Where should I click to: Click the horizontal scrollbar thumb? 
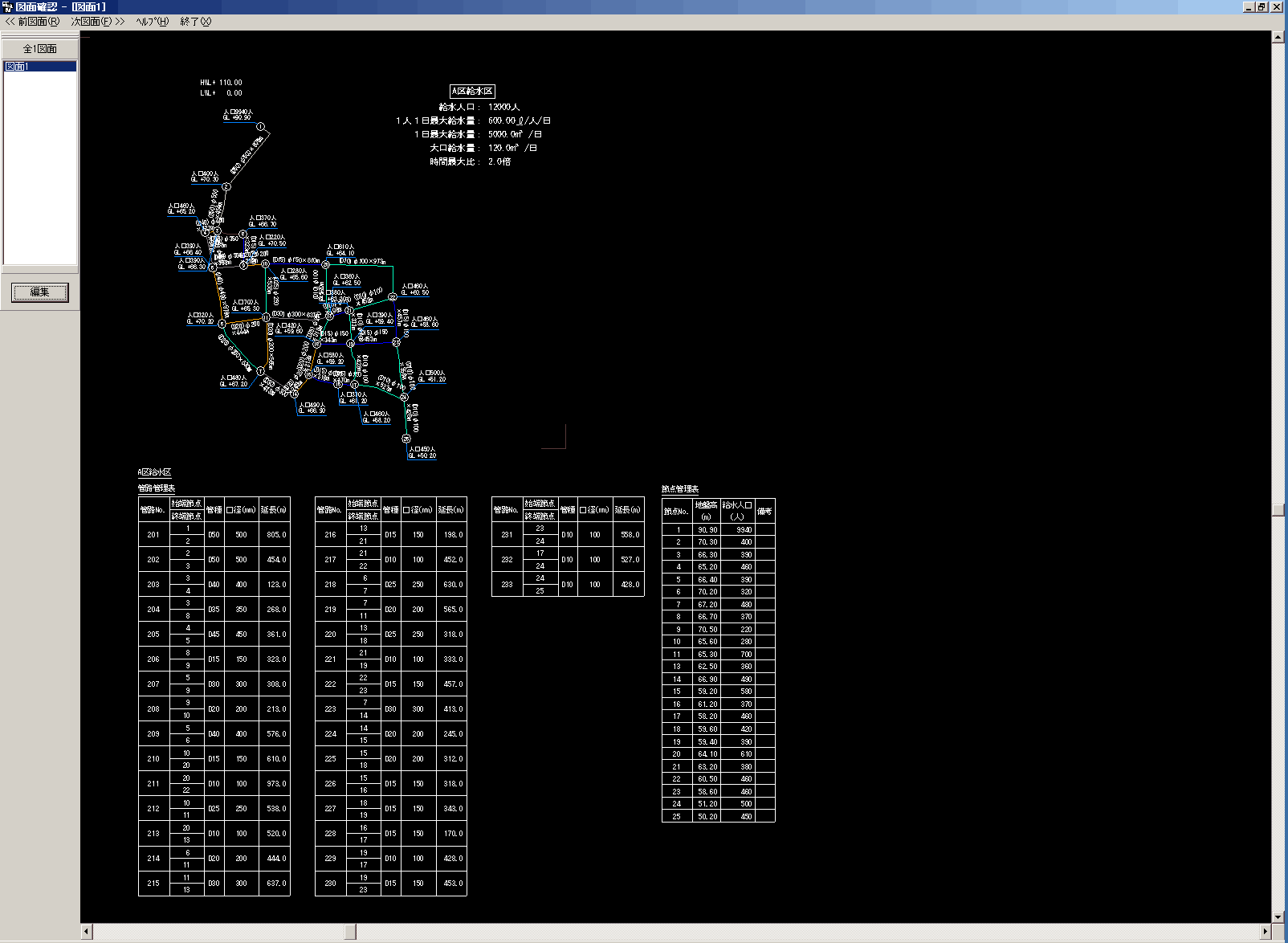(x=350, y=932)
